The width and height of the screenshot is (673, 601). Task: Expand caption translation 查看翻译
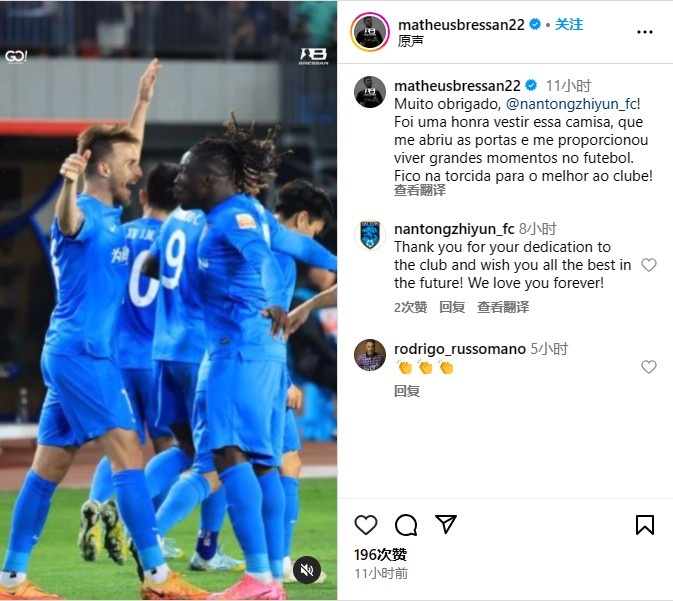coord(420,190)
